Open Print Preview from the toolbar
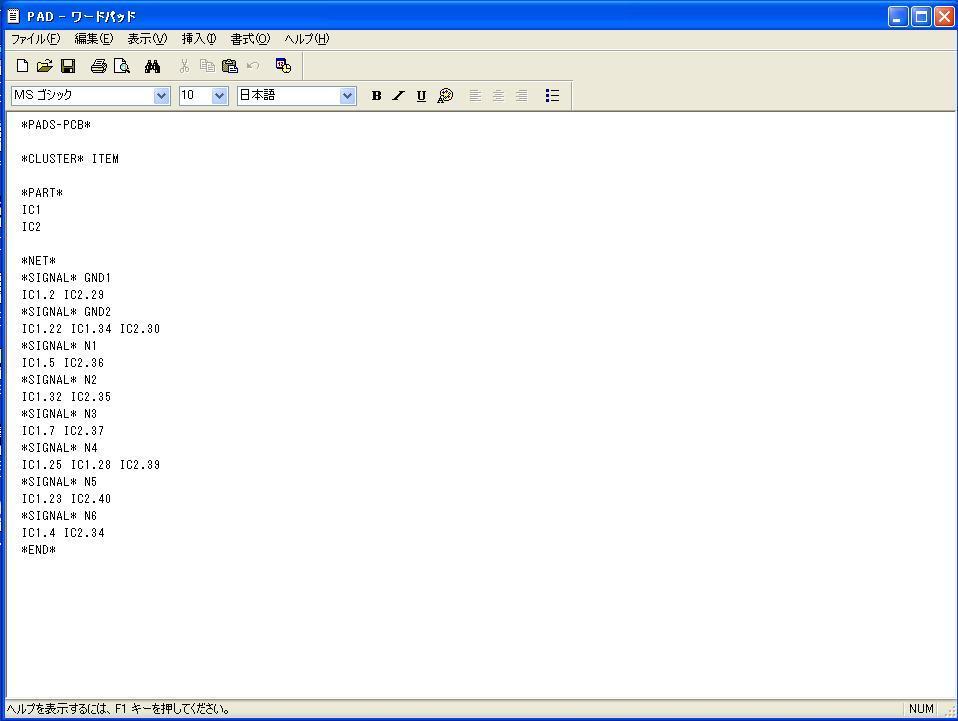The image size is (958, 721). coord(121,66)
